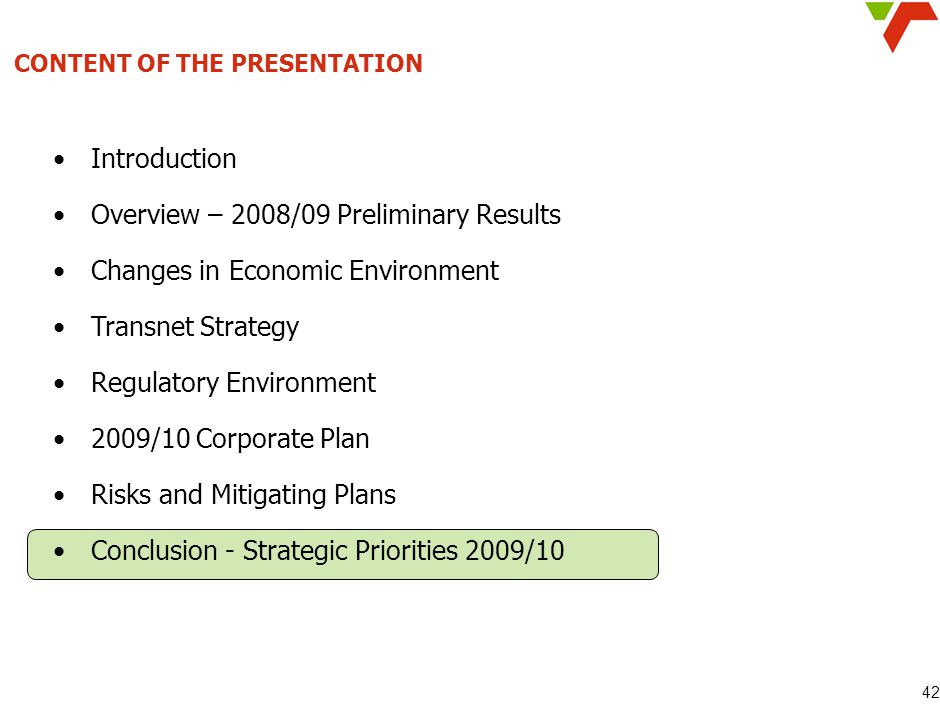Select the 'Content of the Presentation' heading

218,64
